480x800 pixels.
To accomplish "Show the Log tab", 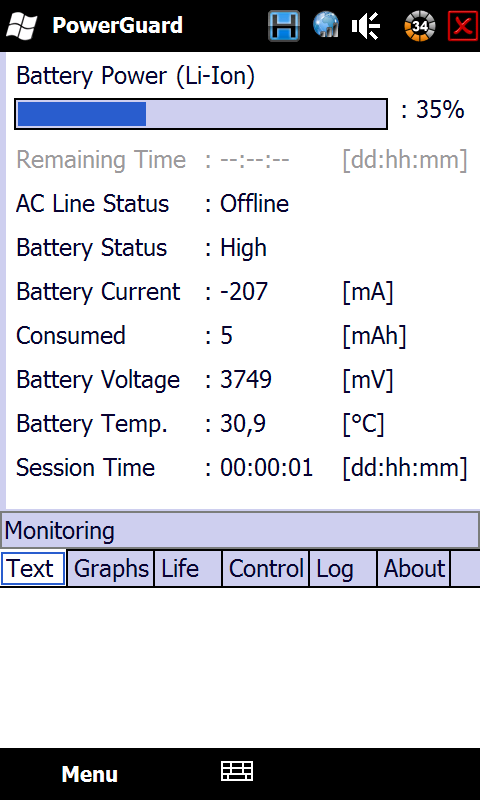I will coord(343,568).
